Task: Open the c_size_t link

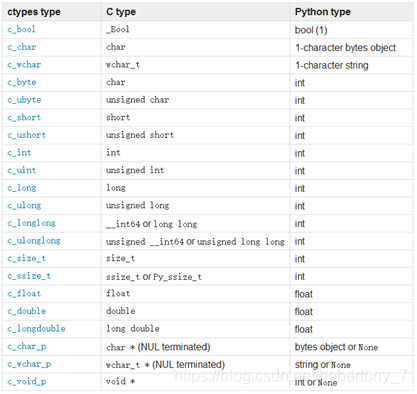Action: click(26, 258)
